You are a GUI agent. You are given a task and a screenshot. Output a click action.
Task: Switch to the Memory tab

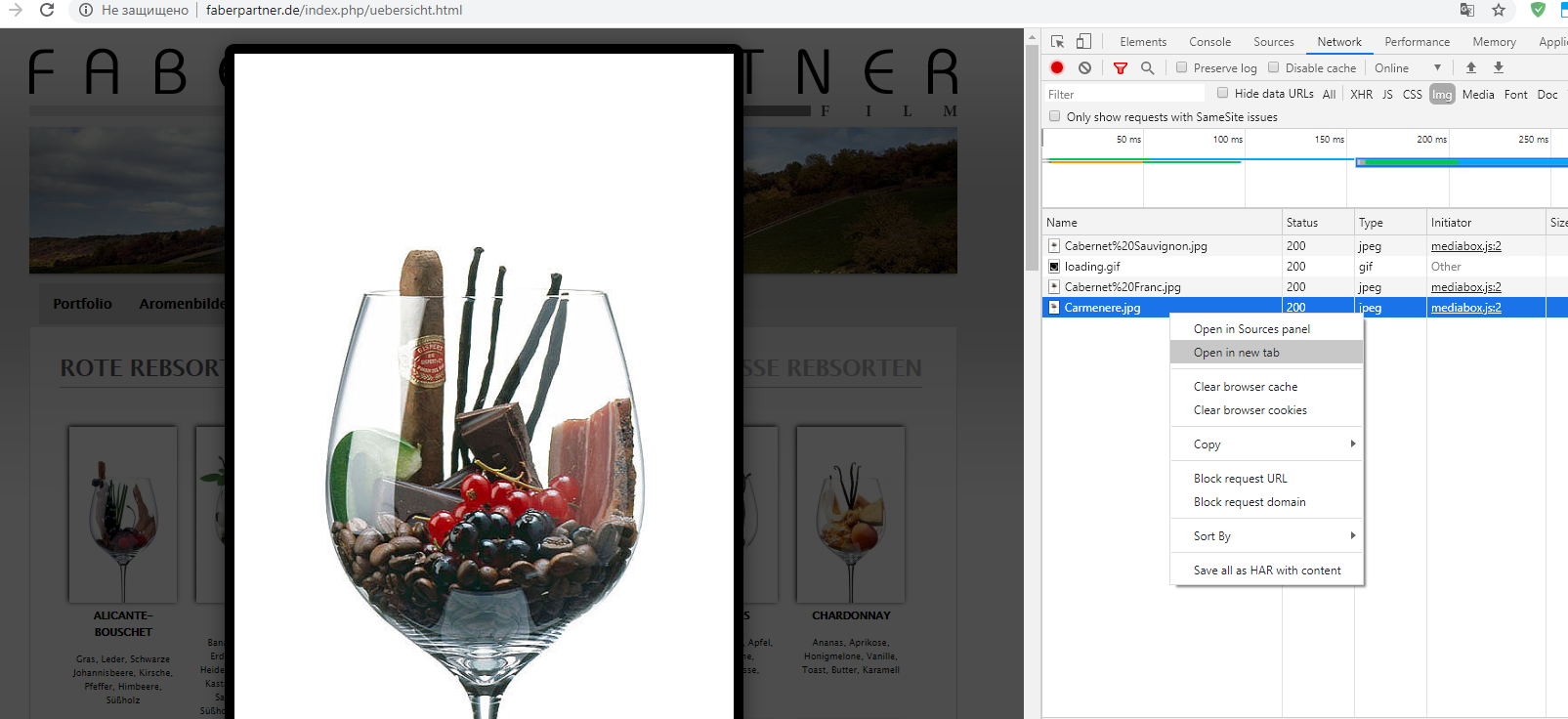(x=1494, y=42)
